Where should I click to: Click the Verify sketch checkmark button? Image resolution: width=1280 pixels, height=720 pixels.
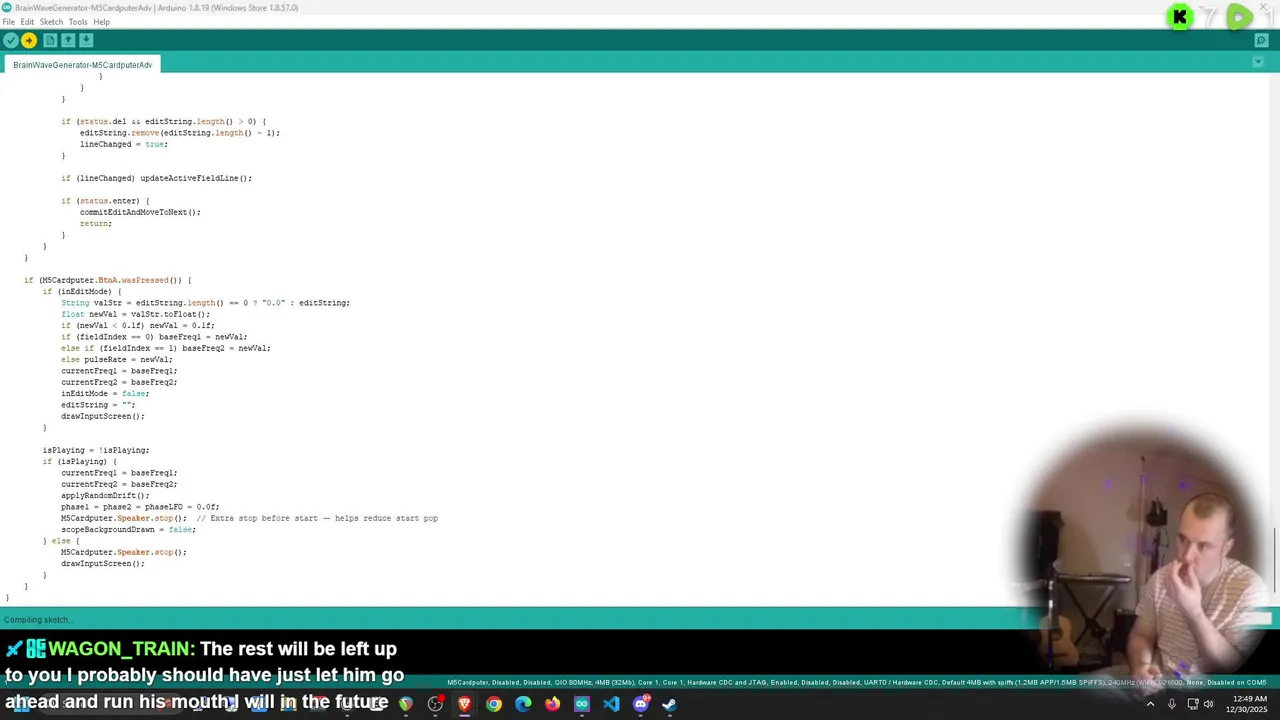[10, 40]
